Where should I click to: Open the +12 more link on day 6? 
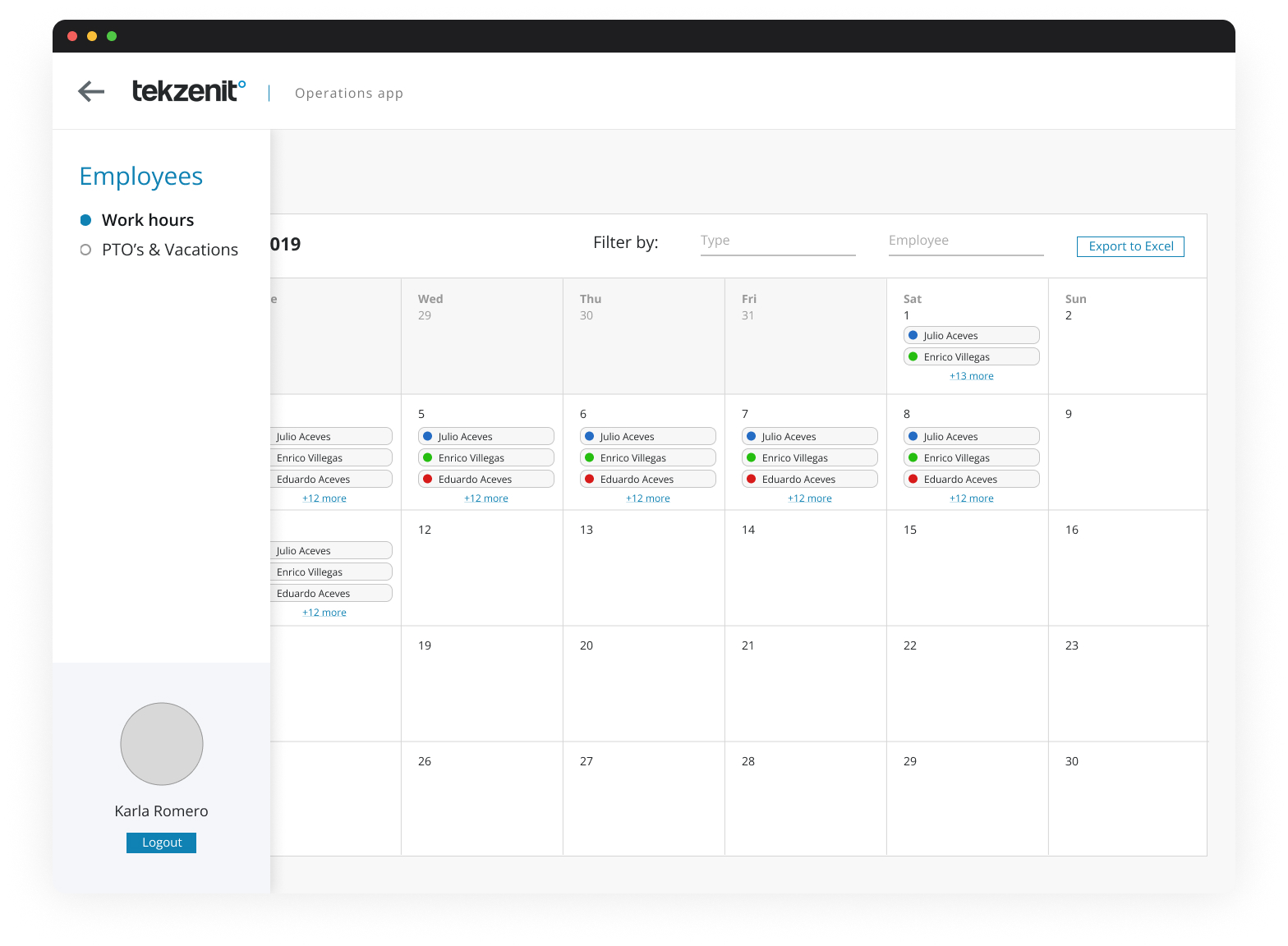pos(648,498)
